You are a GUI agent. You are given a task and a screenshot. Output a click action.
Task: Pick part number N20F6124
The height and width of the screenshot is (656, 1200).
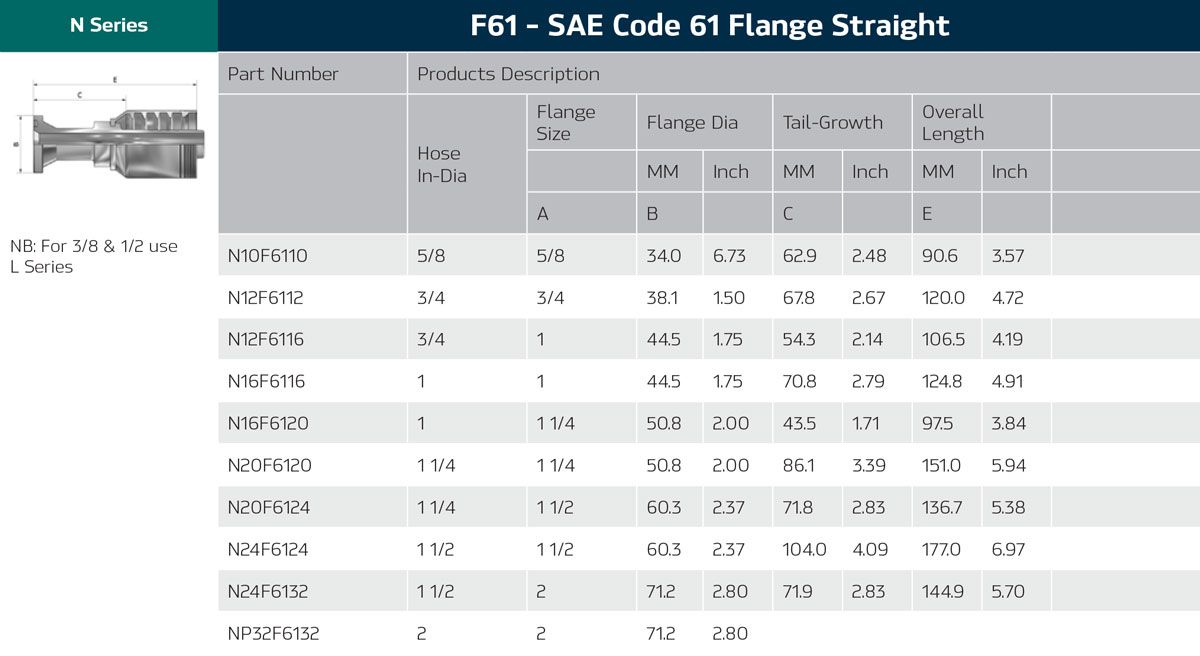tap(269, 508)
